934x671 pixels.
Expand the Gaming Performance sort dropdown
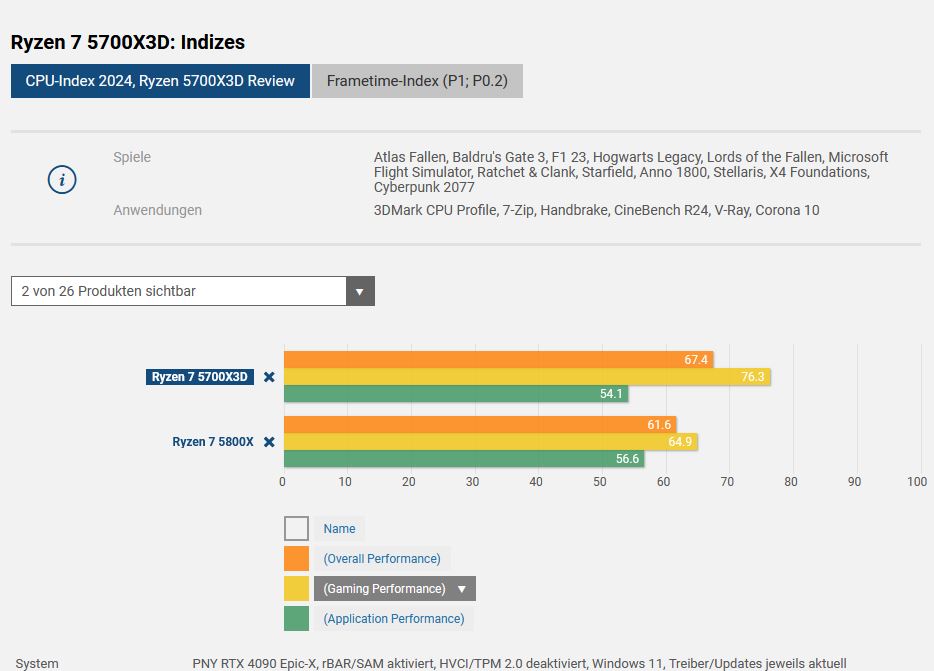(x=395, y=589)
